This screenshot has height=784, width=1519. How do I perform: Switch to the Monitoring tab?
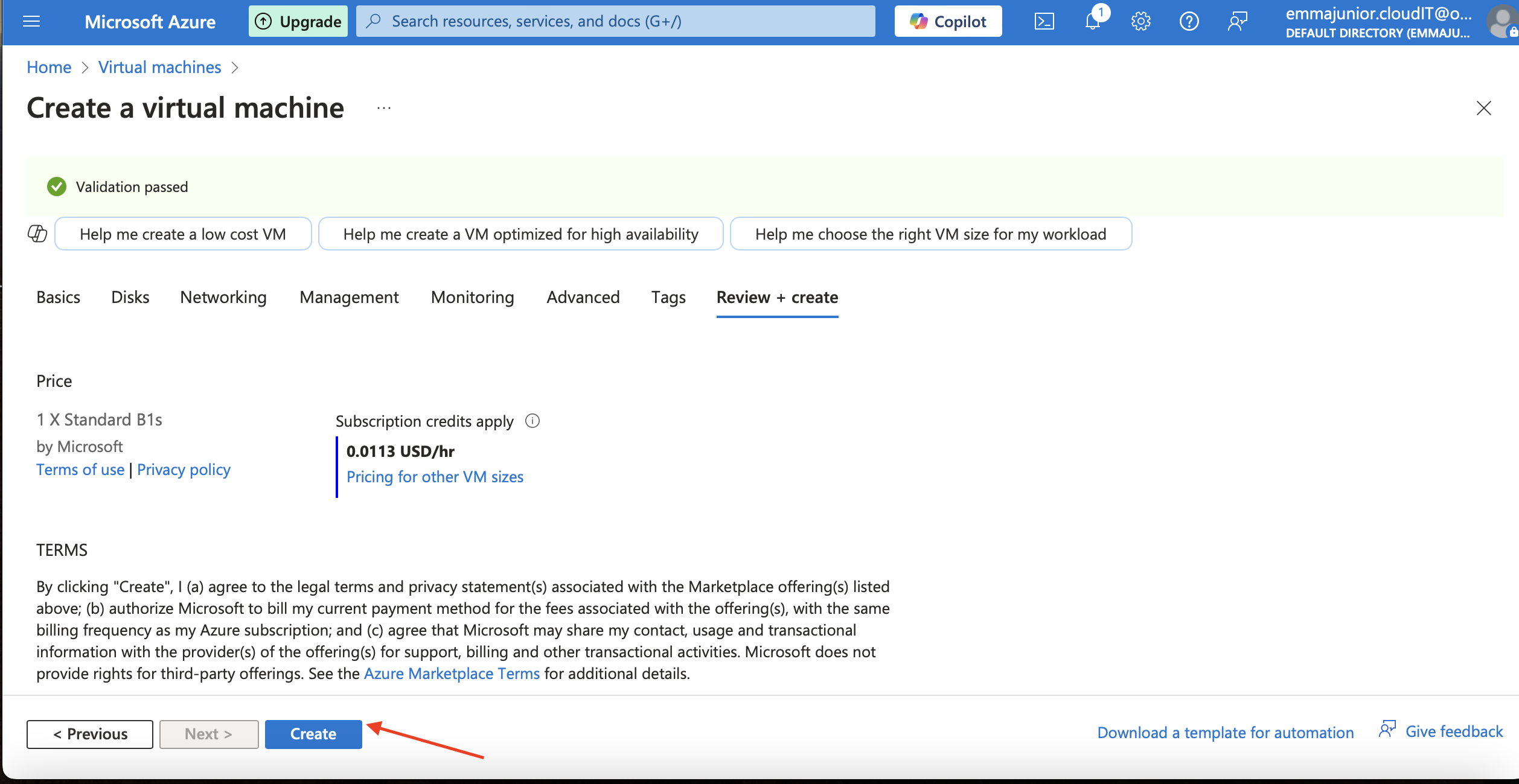[x=473, y=297]
